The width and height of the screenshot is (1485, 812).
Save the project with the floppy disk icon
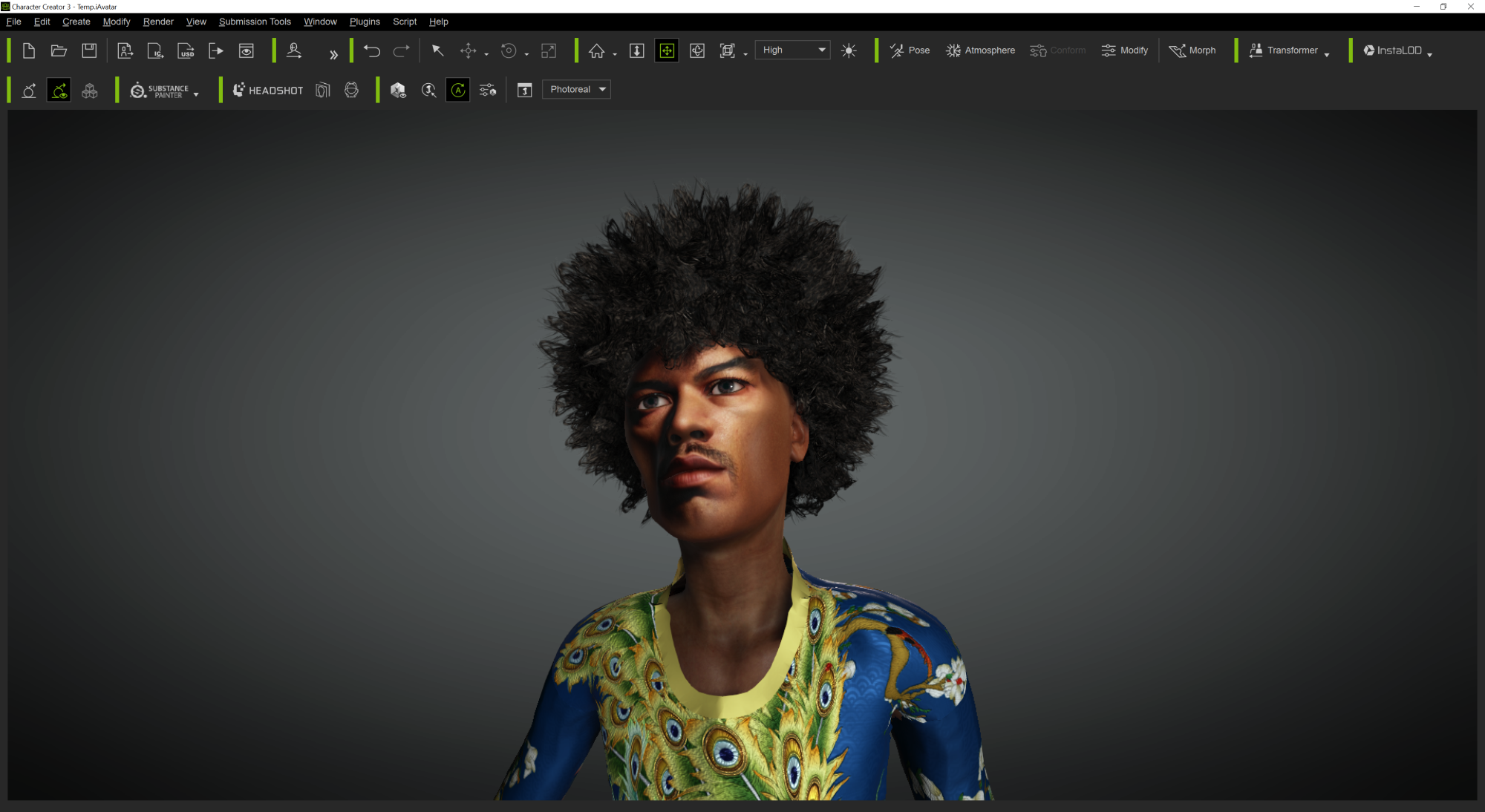89,50
